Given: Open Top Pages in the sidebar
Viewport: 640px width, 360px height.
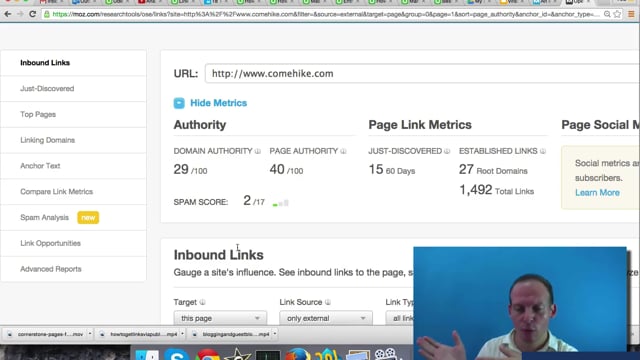Looking at the screenshot, I should (73, 114).
